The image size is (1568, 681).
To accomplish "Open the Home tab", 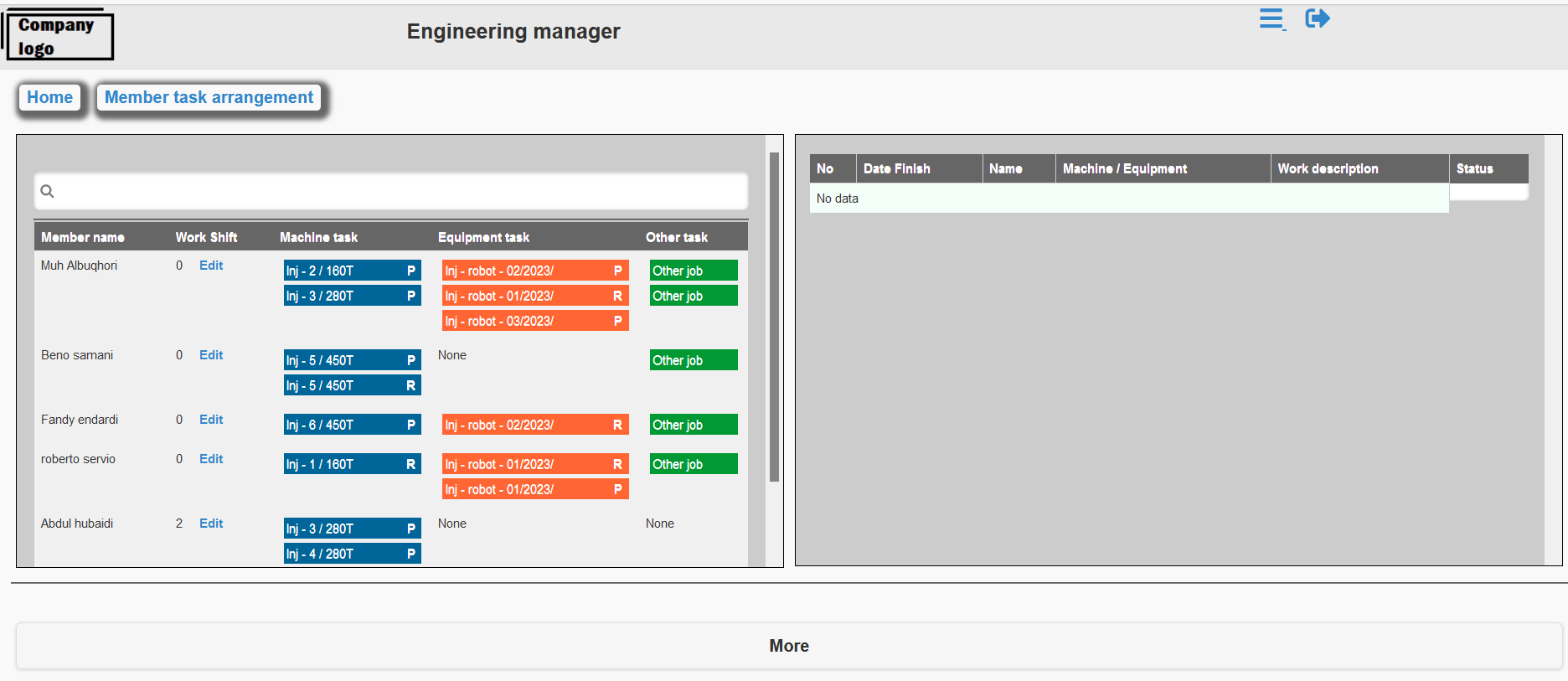I will point(50,98).
